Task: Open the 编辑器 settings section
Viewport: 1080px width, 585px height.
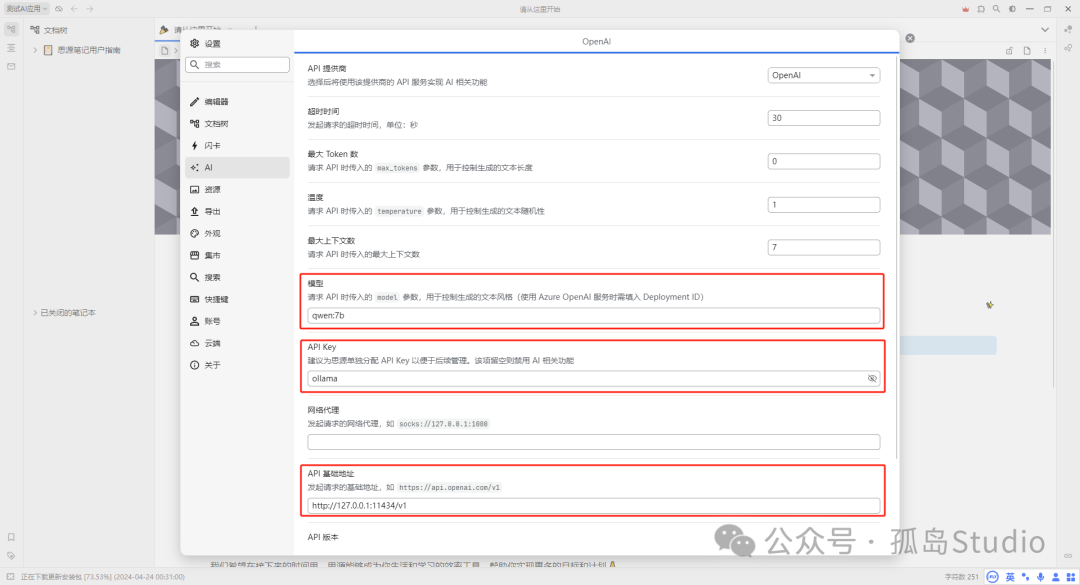Action: pos(237,101)
